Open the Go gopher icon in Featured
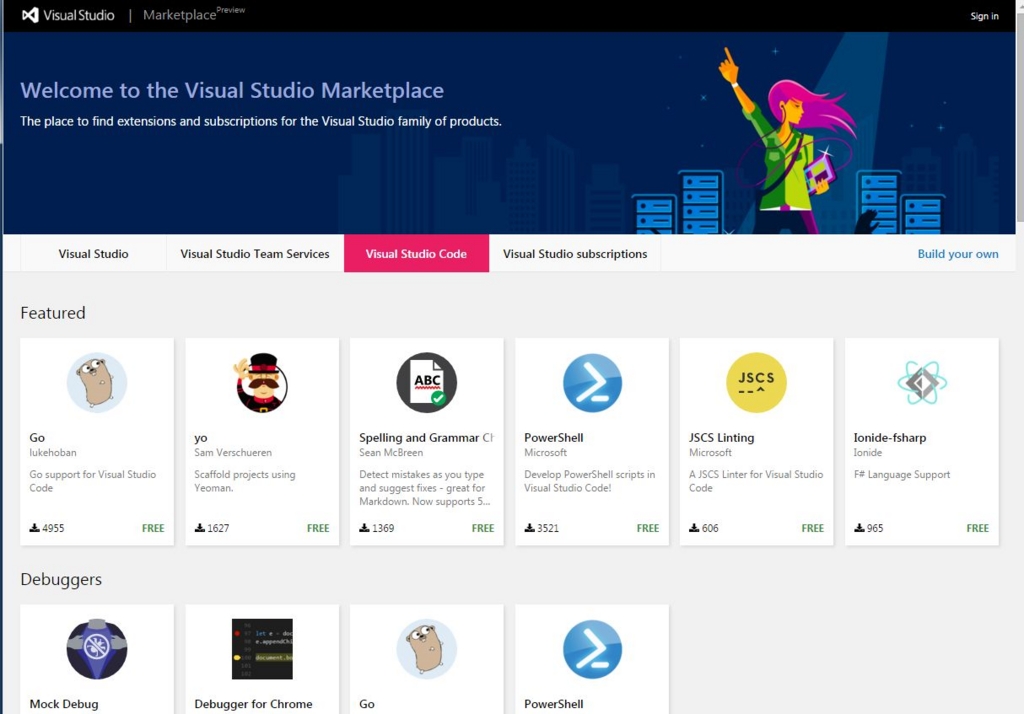This screenshot has height=714, width=1024. (x=97, y=383)
